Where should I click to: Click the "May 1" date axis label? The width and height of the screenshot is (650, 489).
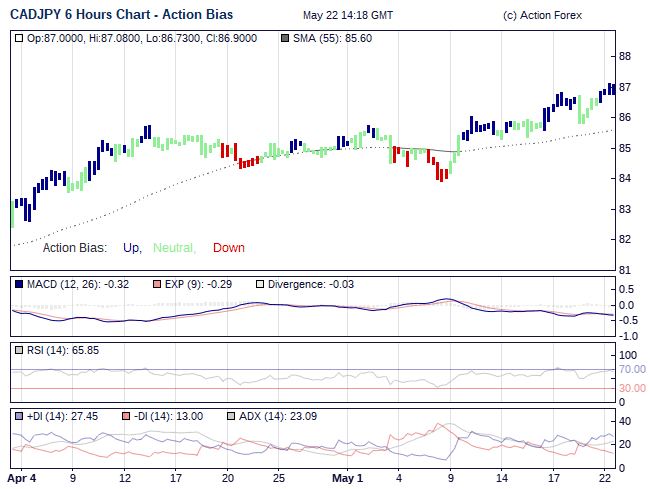tap(347, 479)
